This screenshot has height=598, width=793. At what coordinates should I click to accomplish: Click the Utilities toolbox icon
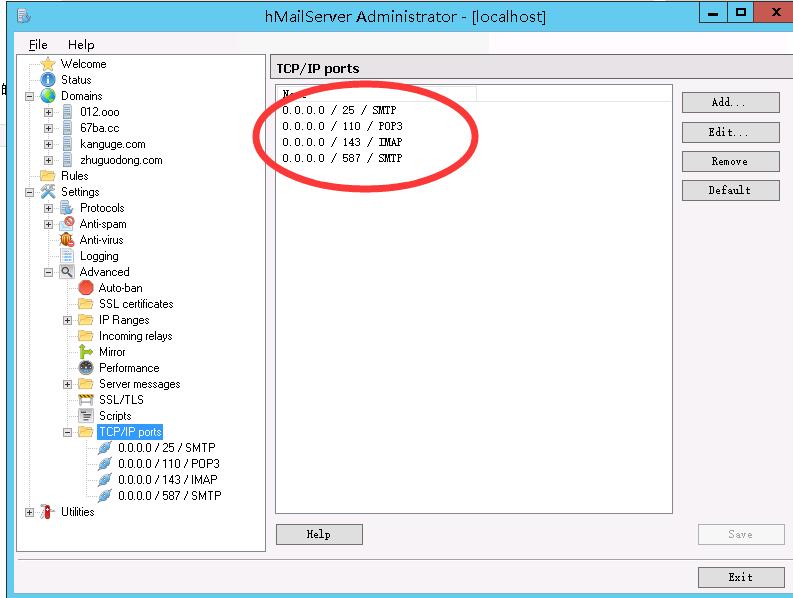tap(47, 512)
